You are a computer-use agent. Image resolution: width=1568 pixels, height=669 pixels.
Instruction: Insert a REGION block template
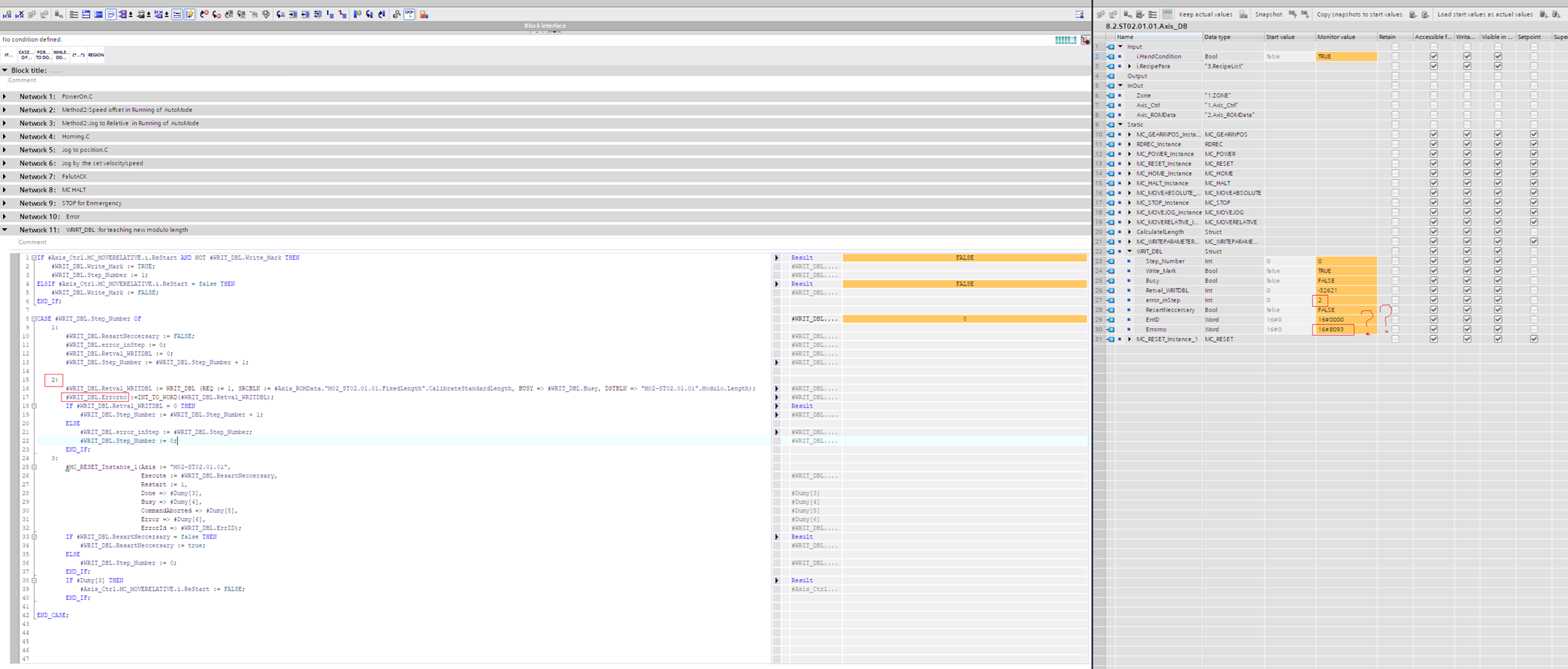(95, 55)
